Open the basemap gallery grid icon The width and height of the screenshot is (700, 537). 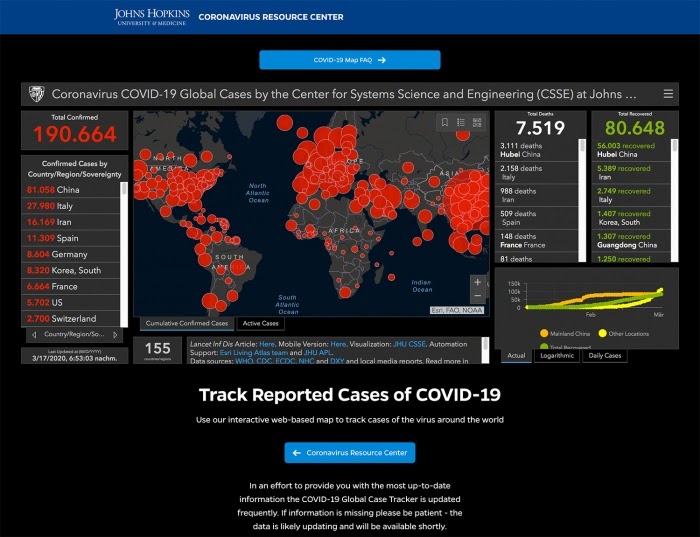477,122
